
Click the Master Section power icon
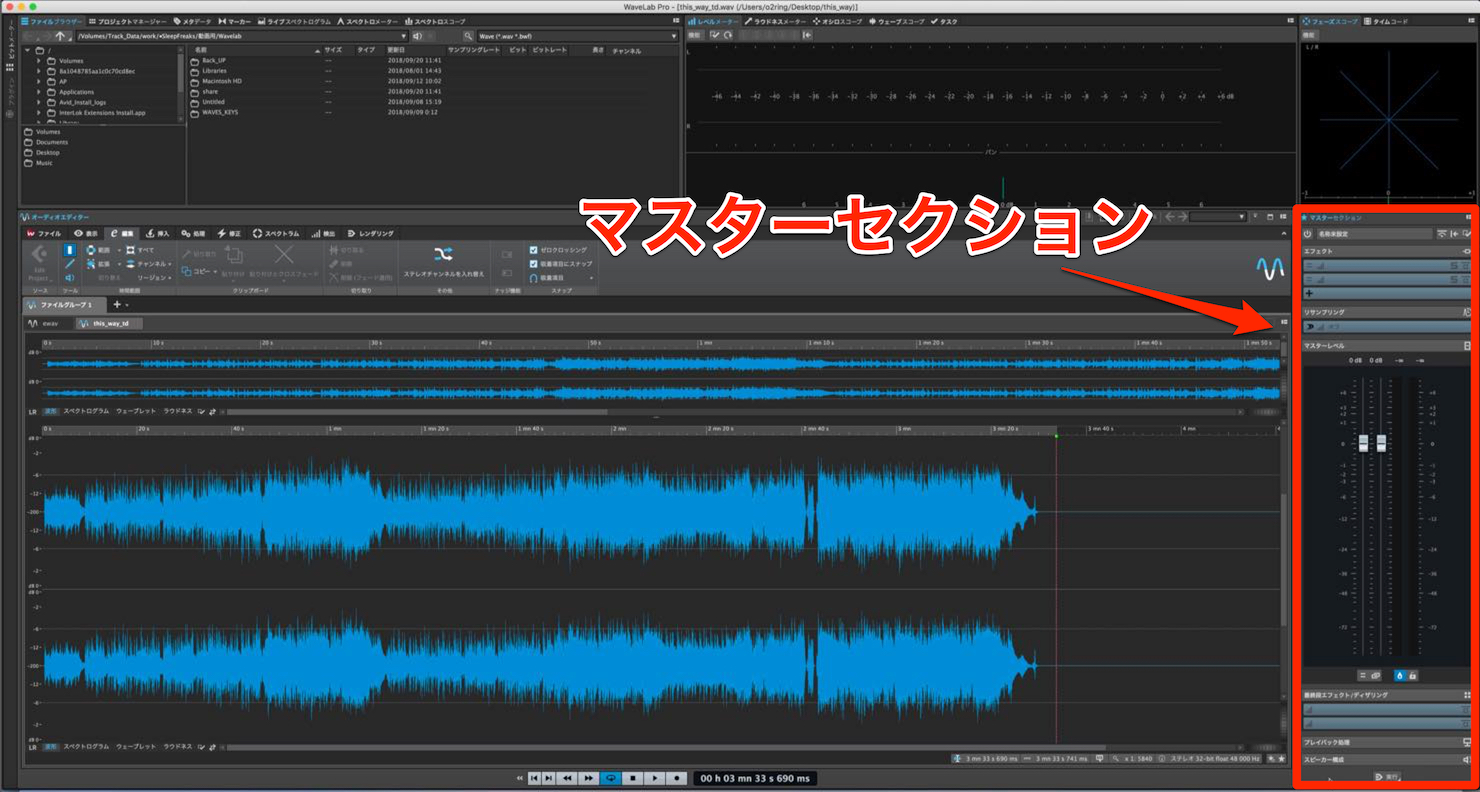[1308, 234]
